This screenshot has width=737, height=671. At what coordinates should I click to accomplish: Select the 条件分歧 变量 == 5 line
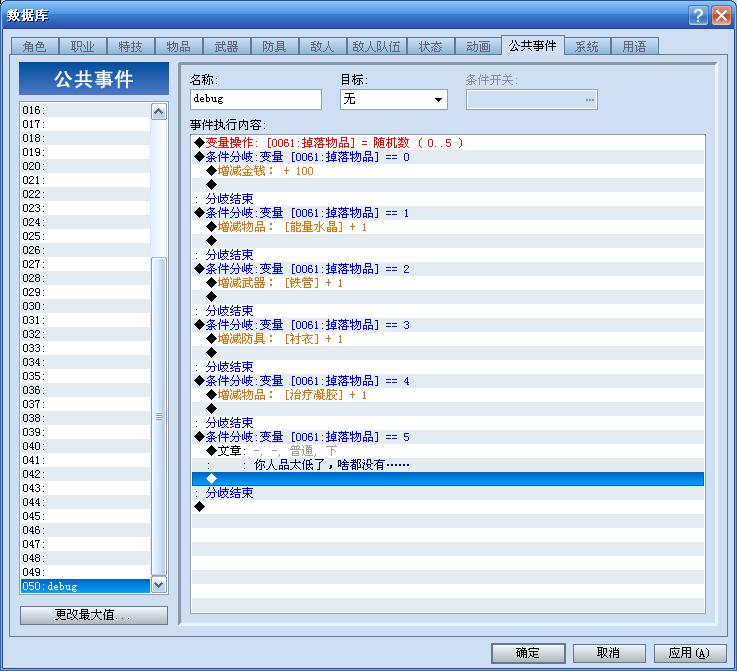[x=448, y=437]
